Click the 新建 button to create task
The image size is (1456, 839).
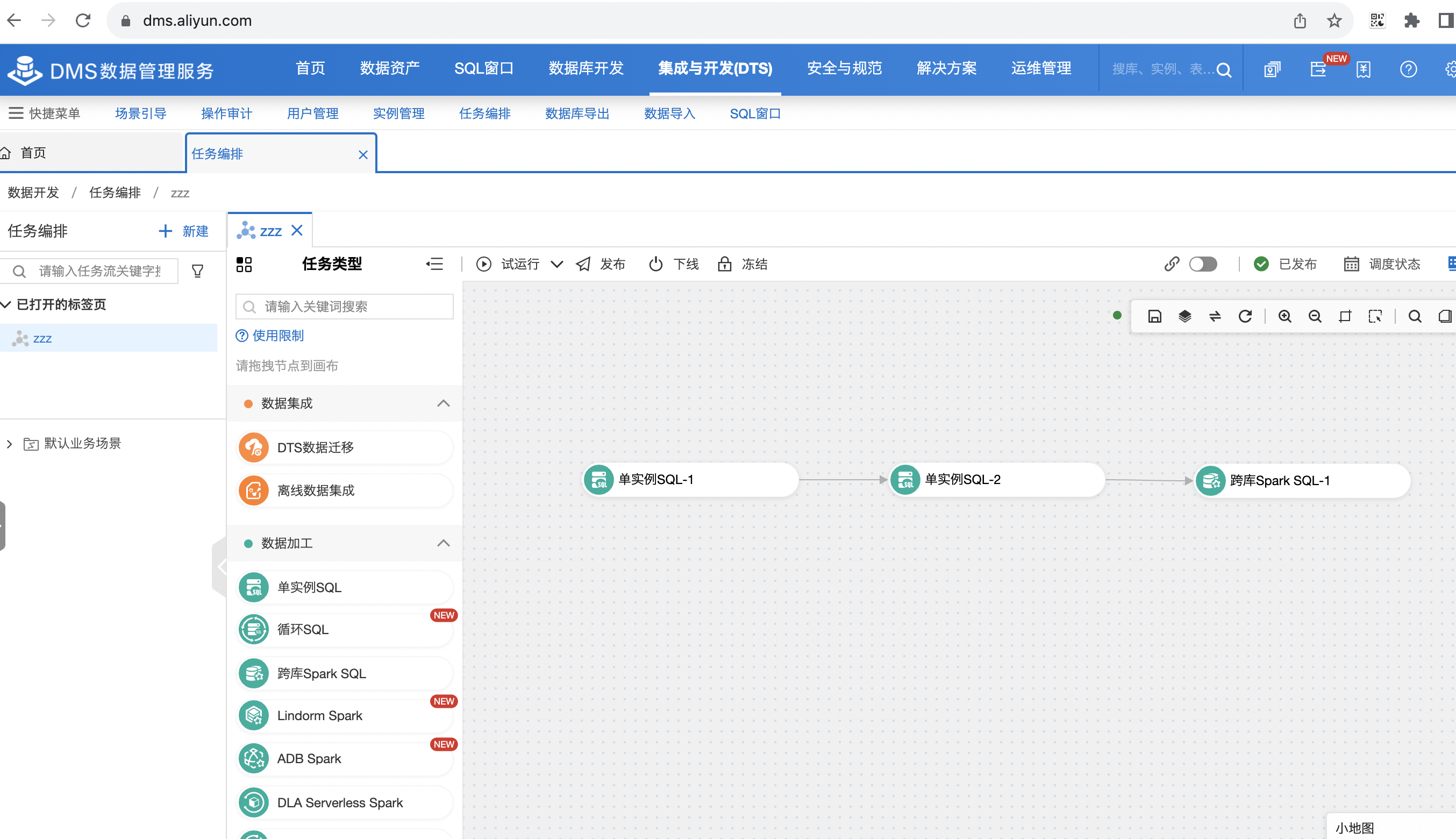[x=184, y=231]
